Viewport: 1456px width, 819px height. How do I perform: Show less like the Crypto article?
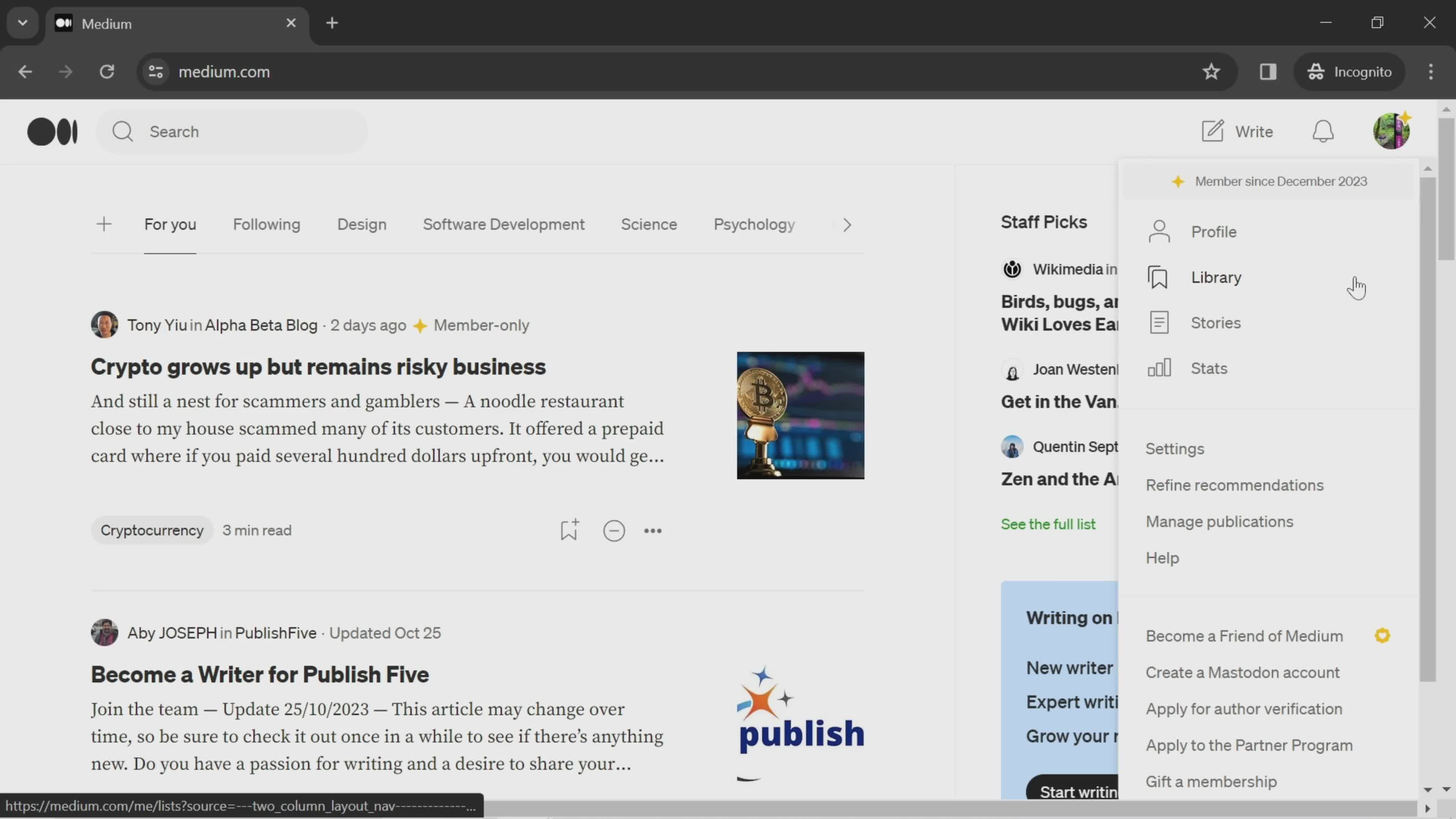click(614, 531)
